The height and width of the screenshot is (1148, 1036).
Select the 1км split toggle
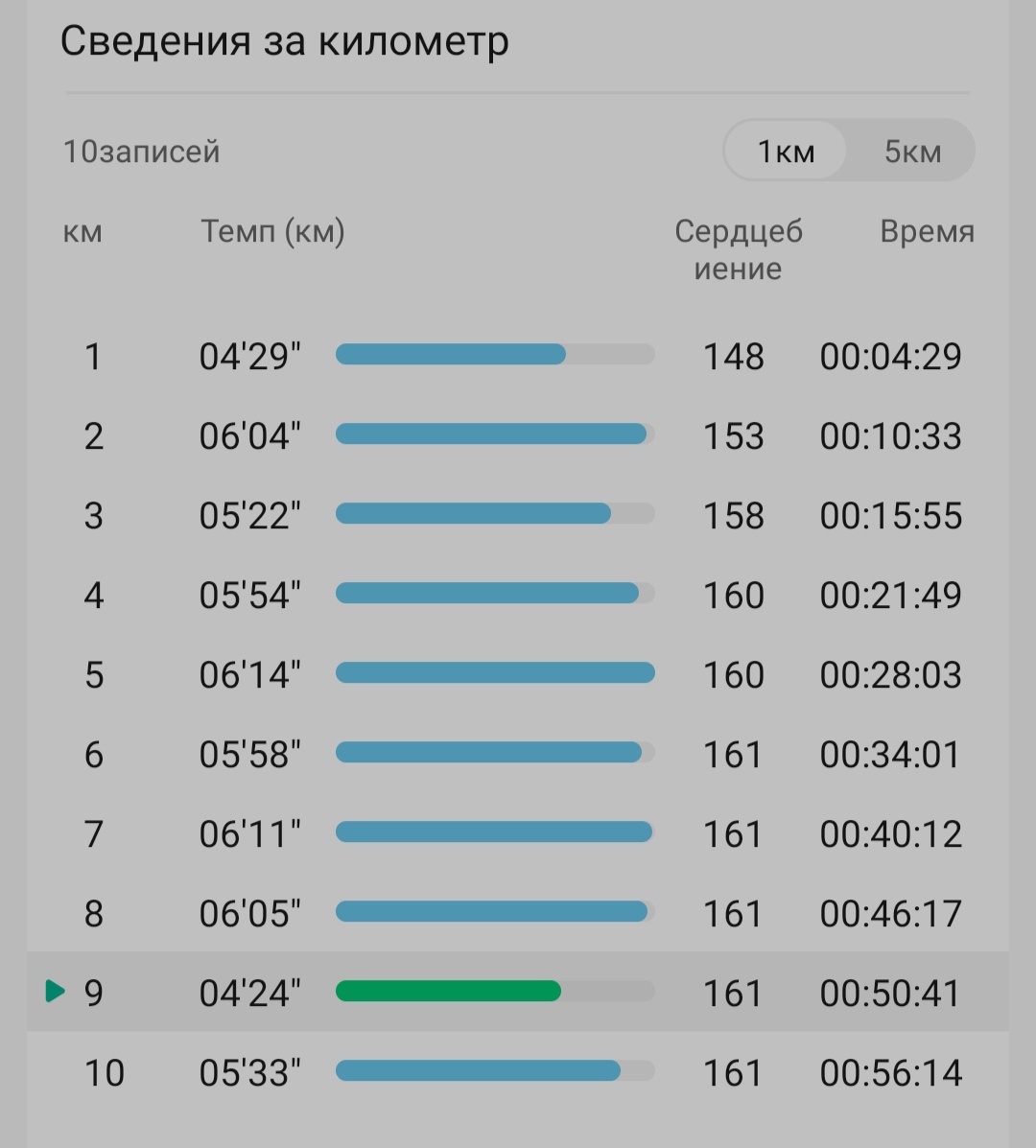point(786,152)
